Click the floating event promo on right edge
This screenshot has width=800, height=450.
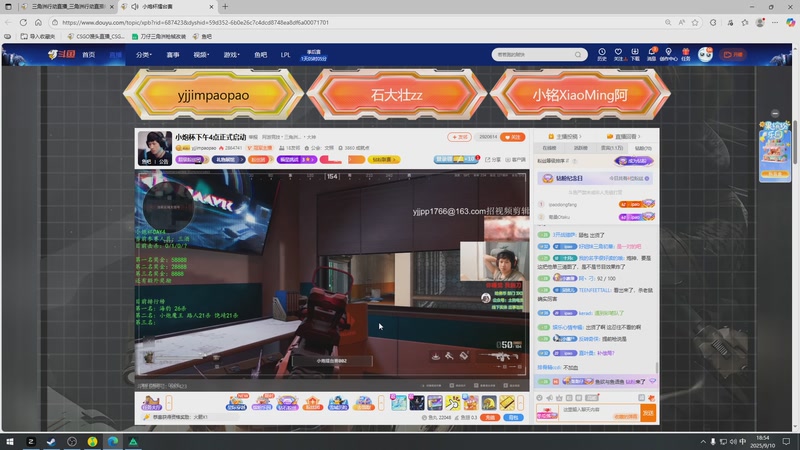click(774, 152)
